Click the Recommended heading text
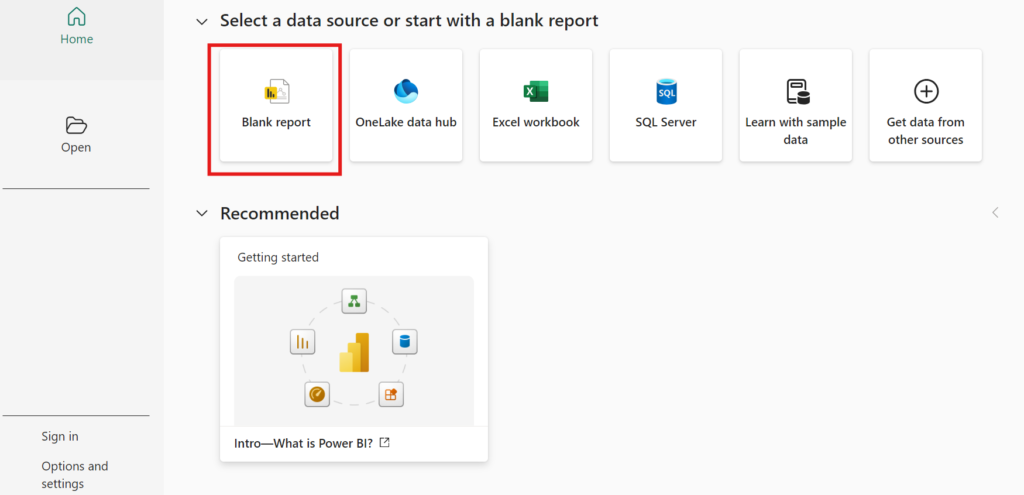Image resolution: width=1024 pixels, height=495 pixels. point(280,214)
